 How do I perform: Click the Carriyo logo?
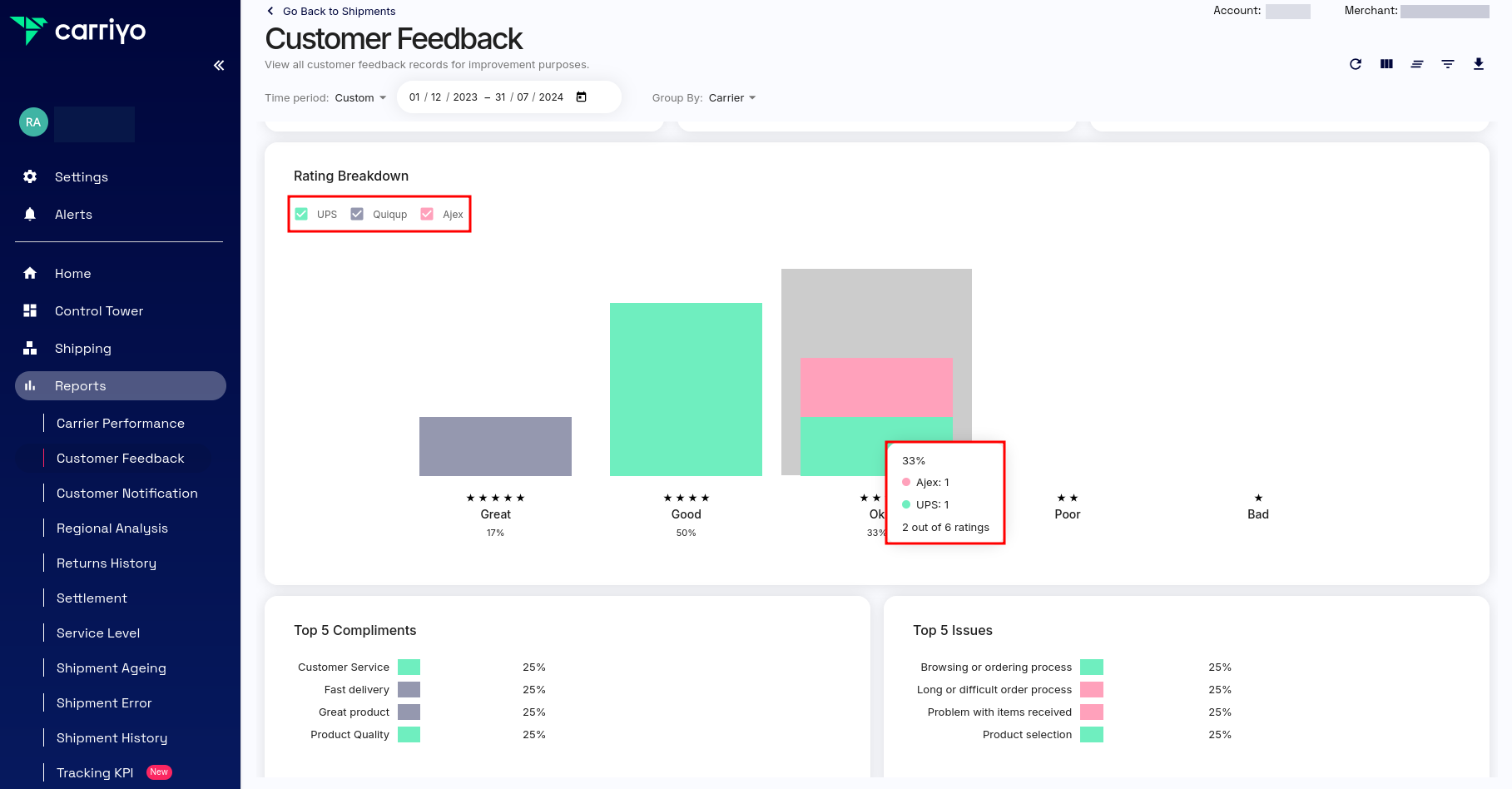point(77,31)
